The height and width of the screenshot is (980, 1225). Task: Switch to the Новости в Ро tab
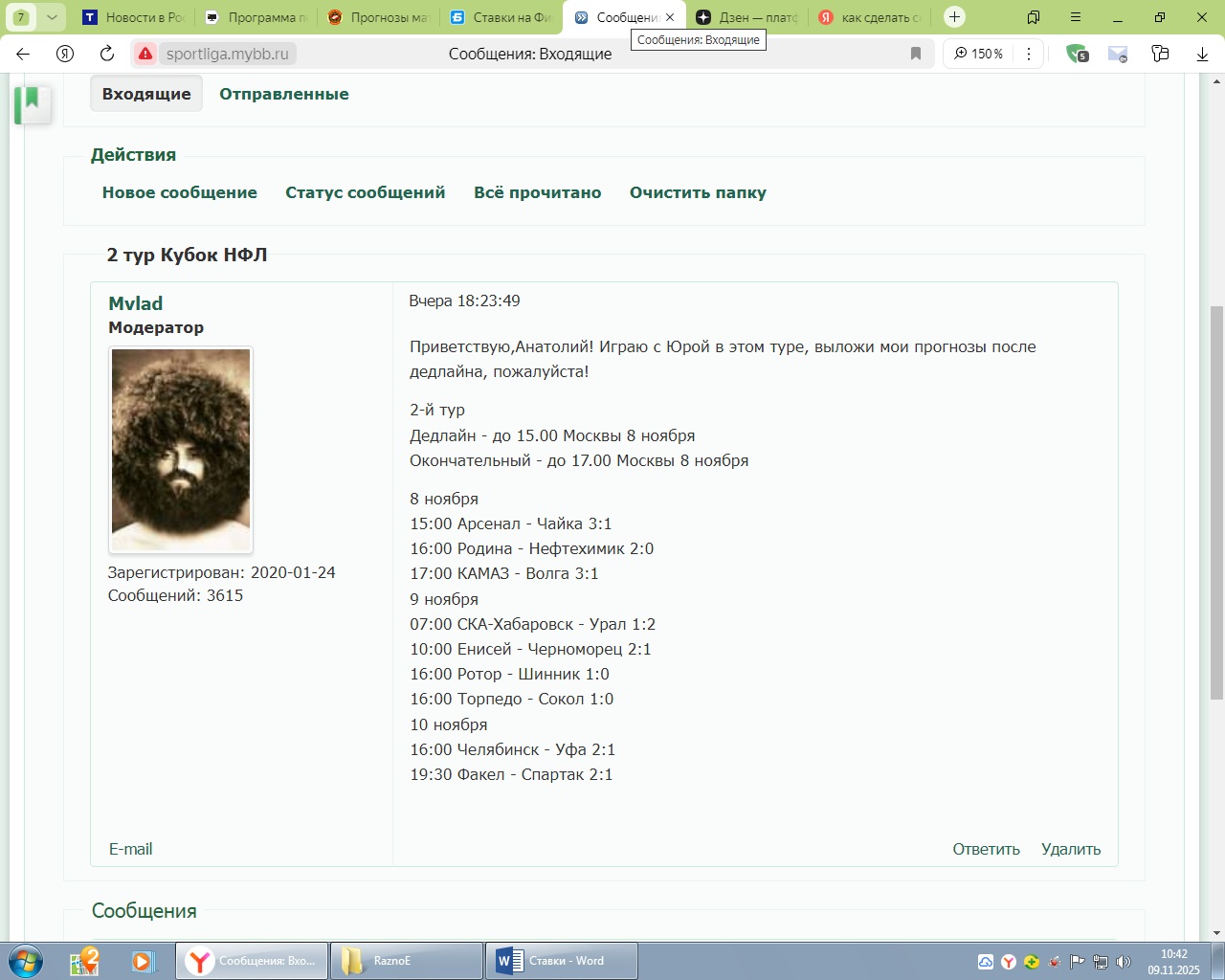133,17
